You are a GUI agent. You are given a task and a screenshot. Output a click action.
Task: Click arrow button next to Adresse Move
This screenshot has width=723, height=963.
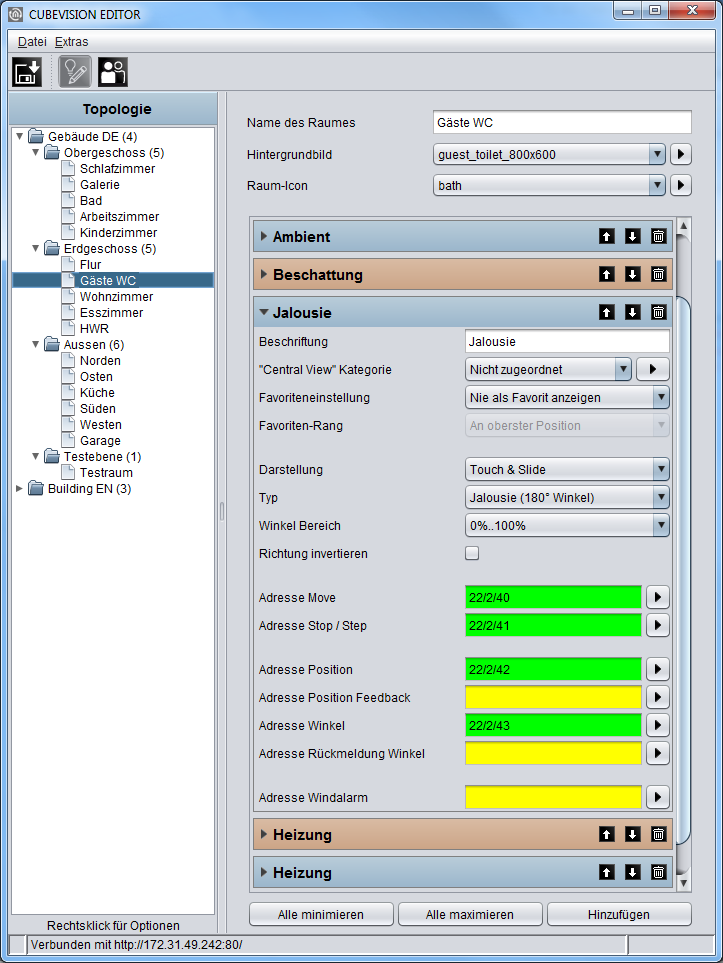pyautogui.click(x=658, y=597)
